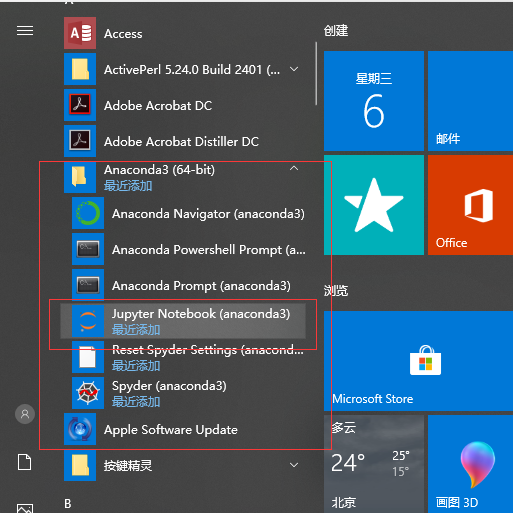Click the Reset Spyder Settings document icon
The image size is (513, 513).
88,357
